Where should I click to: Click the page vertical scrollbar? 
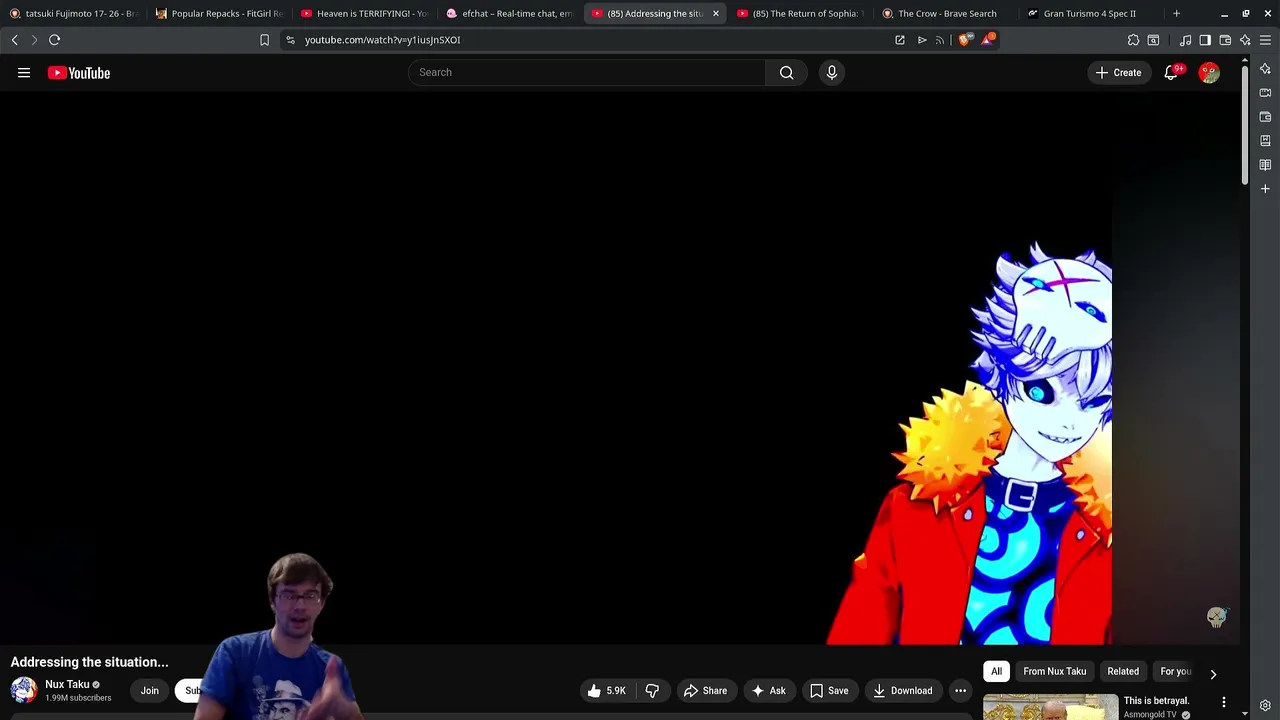click(x=1244, y=125)
